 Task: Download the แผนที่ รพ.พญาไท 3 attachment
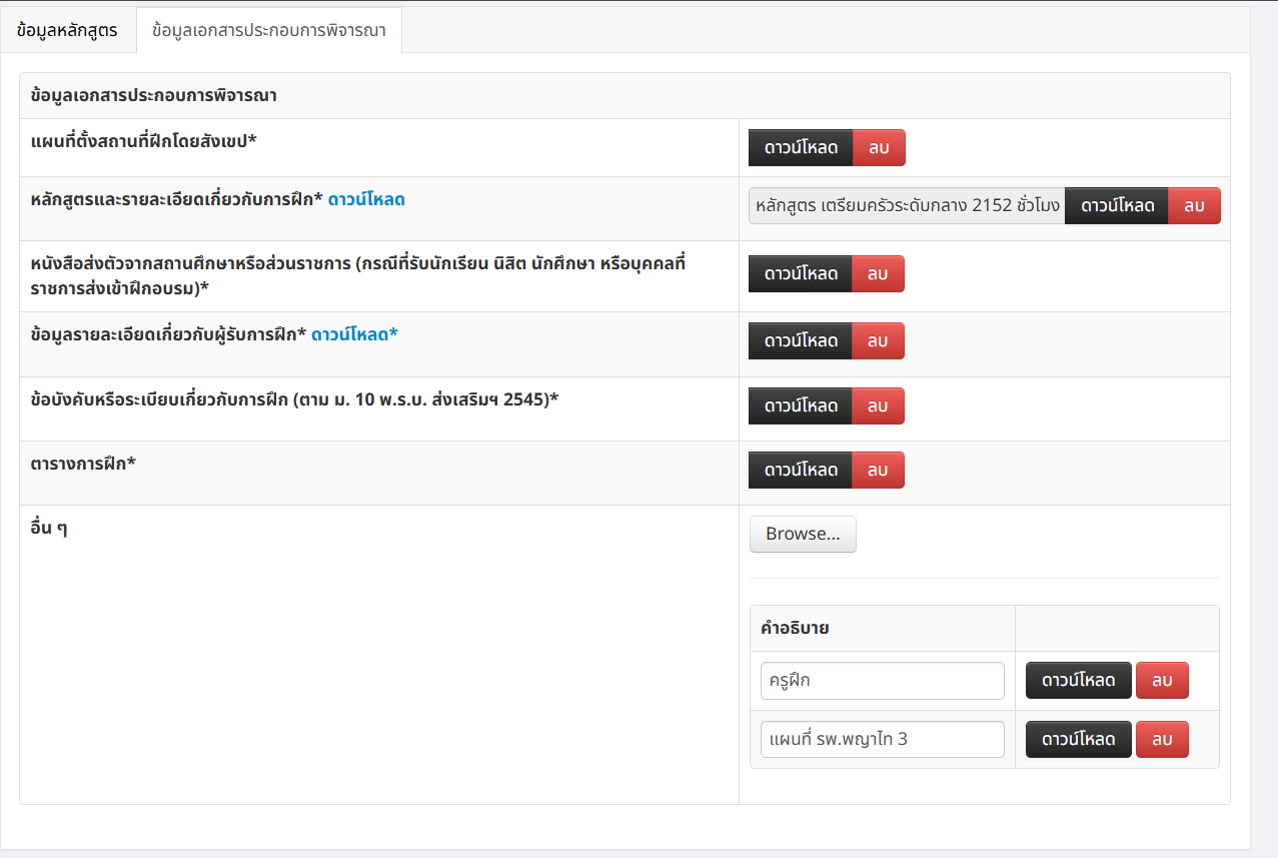point(1078,739)
